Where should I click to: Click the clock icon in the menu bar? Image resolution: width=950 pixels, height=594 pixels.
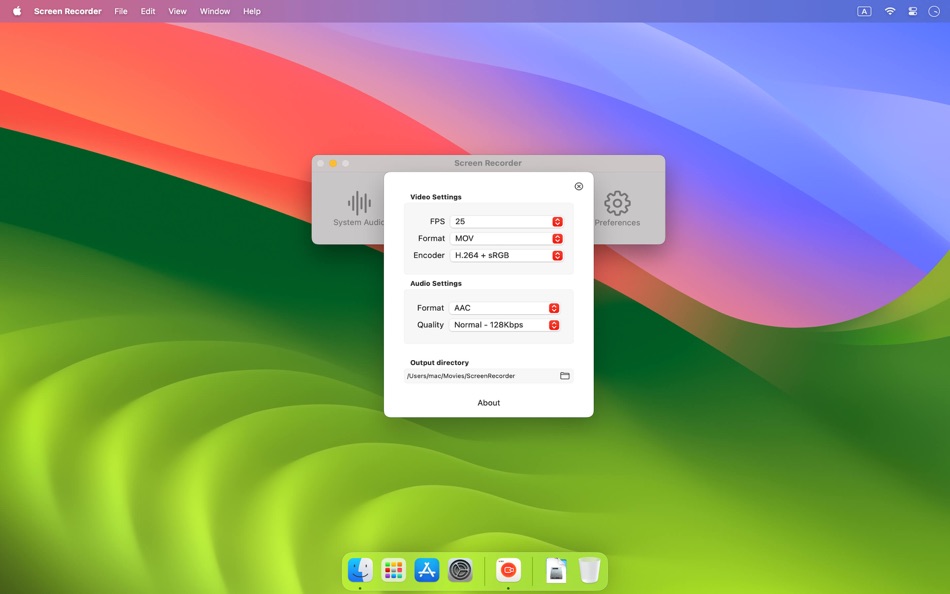point(934,12)
